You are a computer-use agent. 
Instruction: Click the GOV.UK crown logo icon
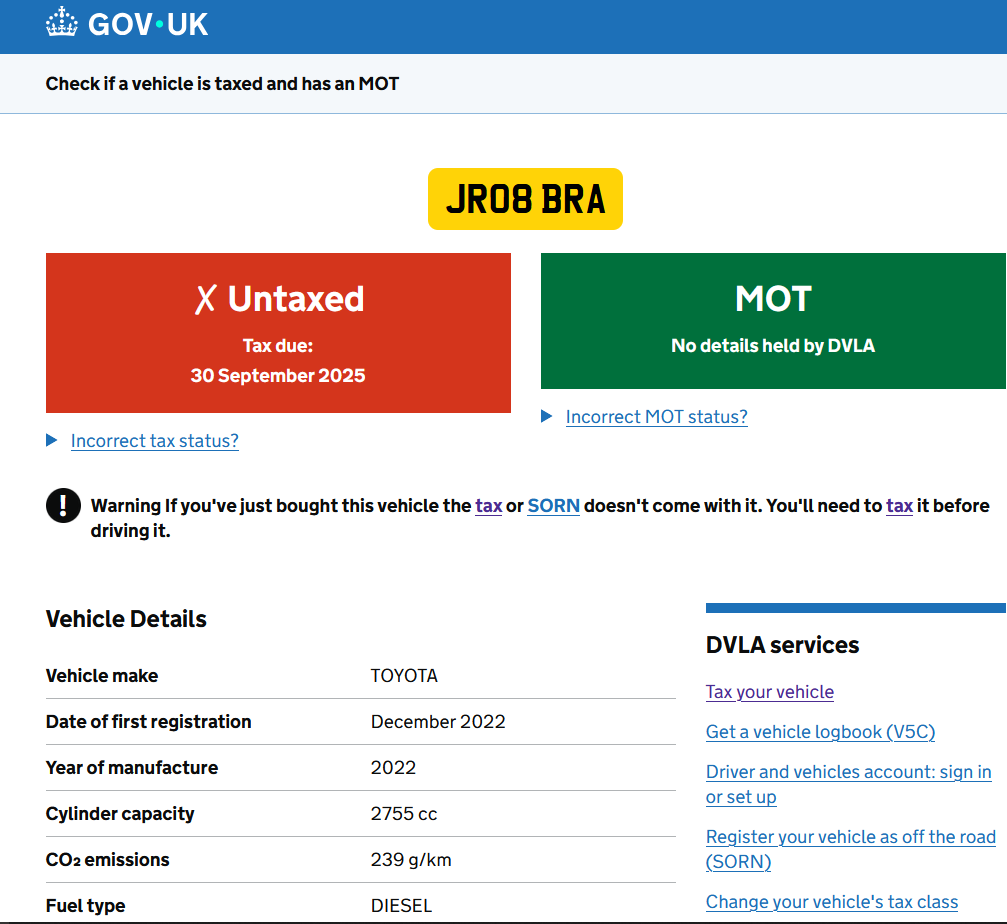(61, 24)
